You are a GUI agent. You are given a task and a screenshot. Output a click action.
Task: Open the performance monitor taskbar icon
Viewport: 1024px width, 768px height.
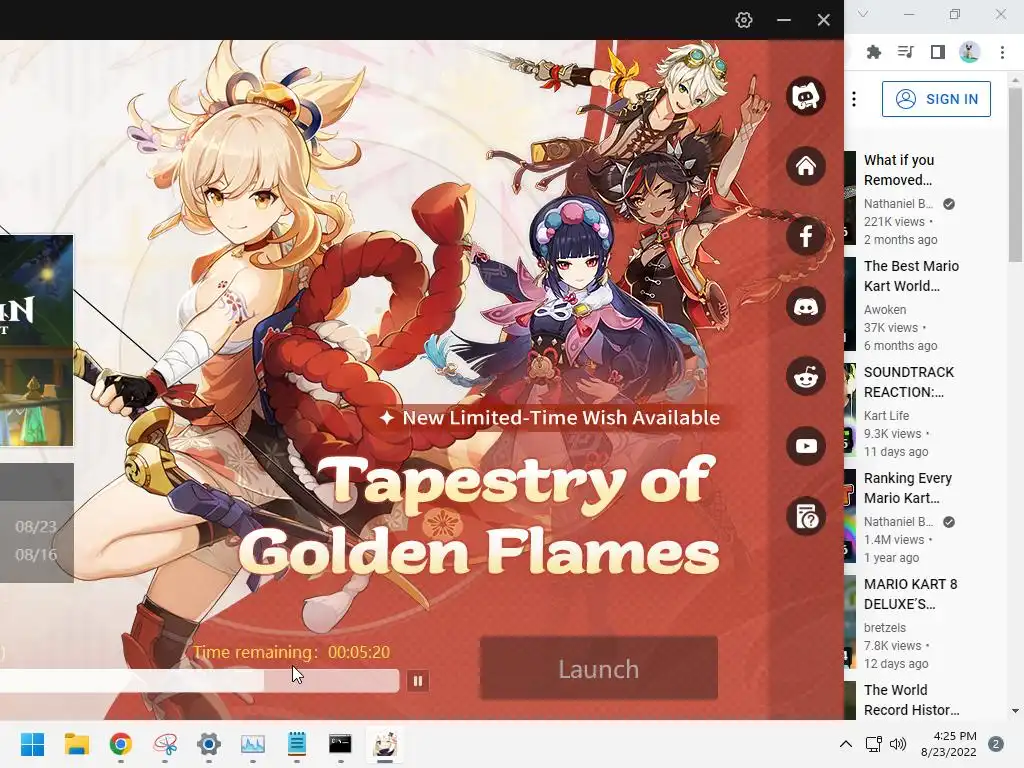coord(253,744)
